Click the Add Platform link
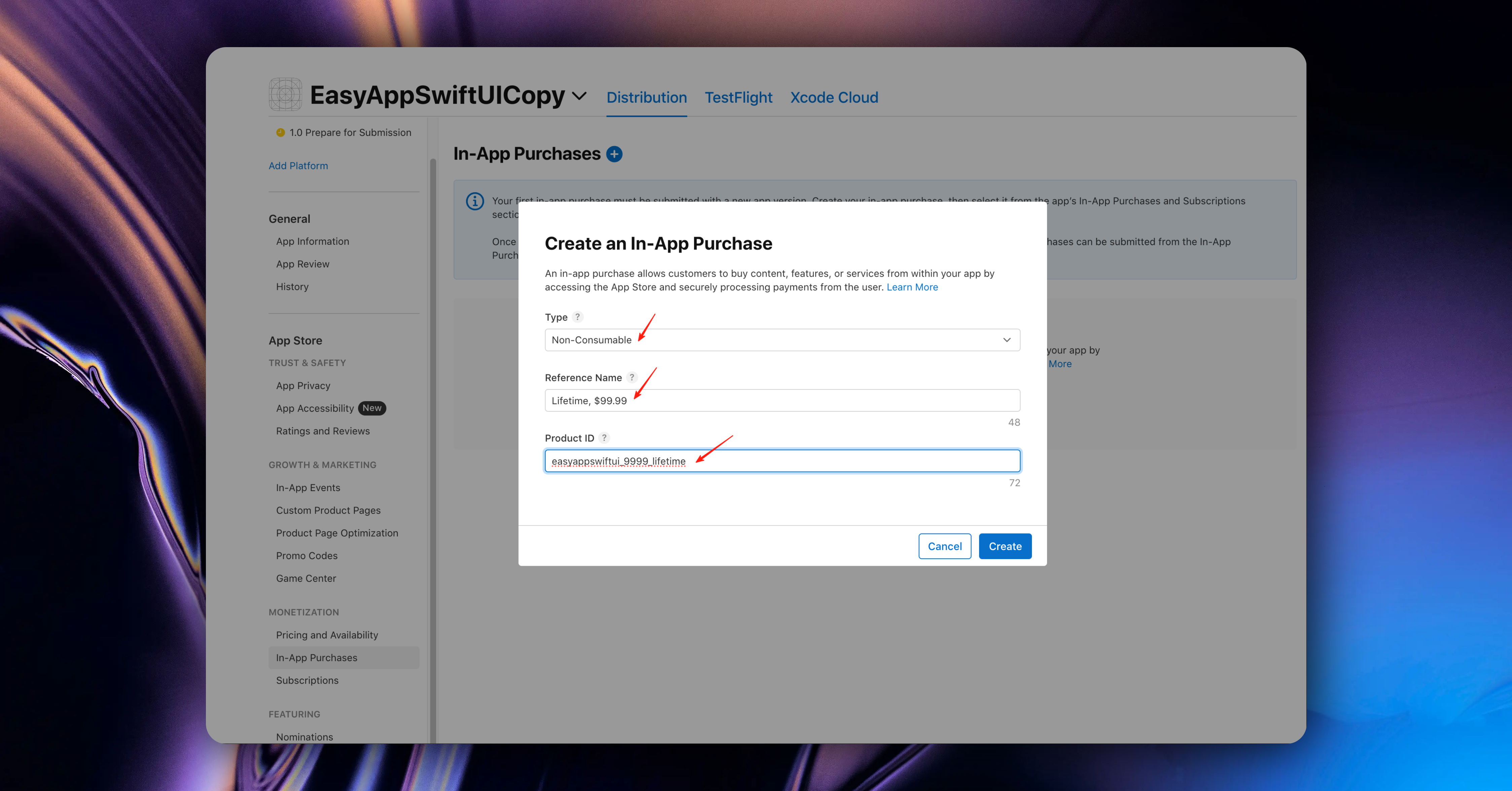 298,166
